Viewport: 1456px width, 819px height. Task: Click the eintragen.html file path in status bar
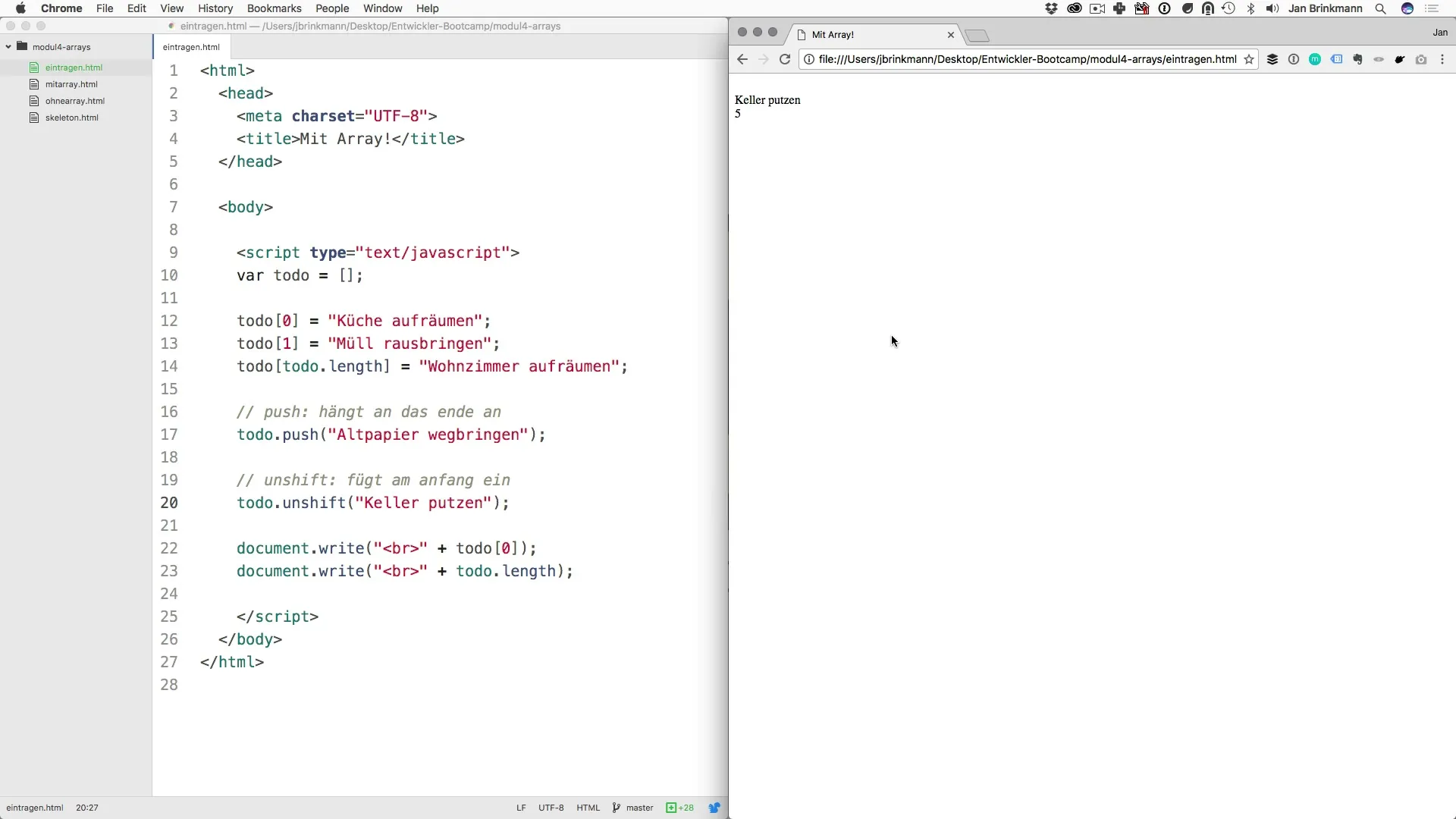[x=35, y=808]
